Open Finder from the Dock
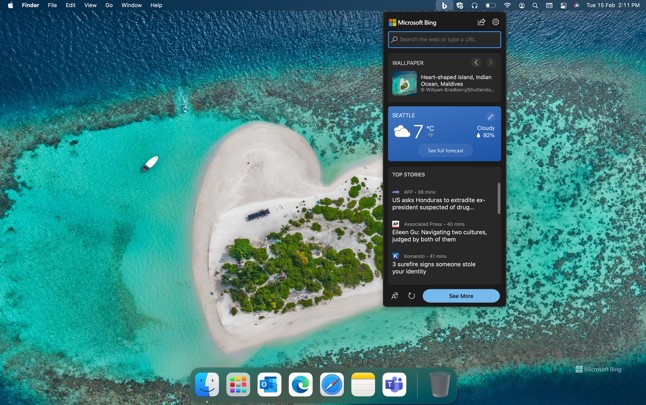 (207, 384)
